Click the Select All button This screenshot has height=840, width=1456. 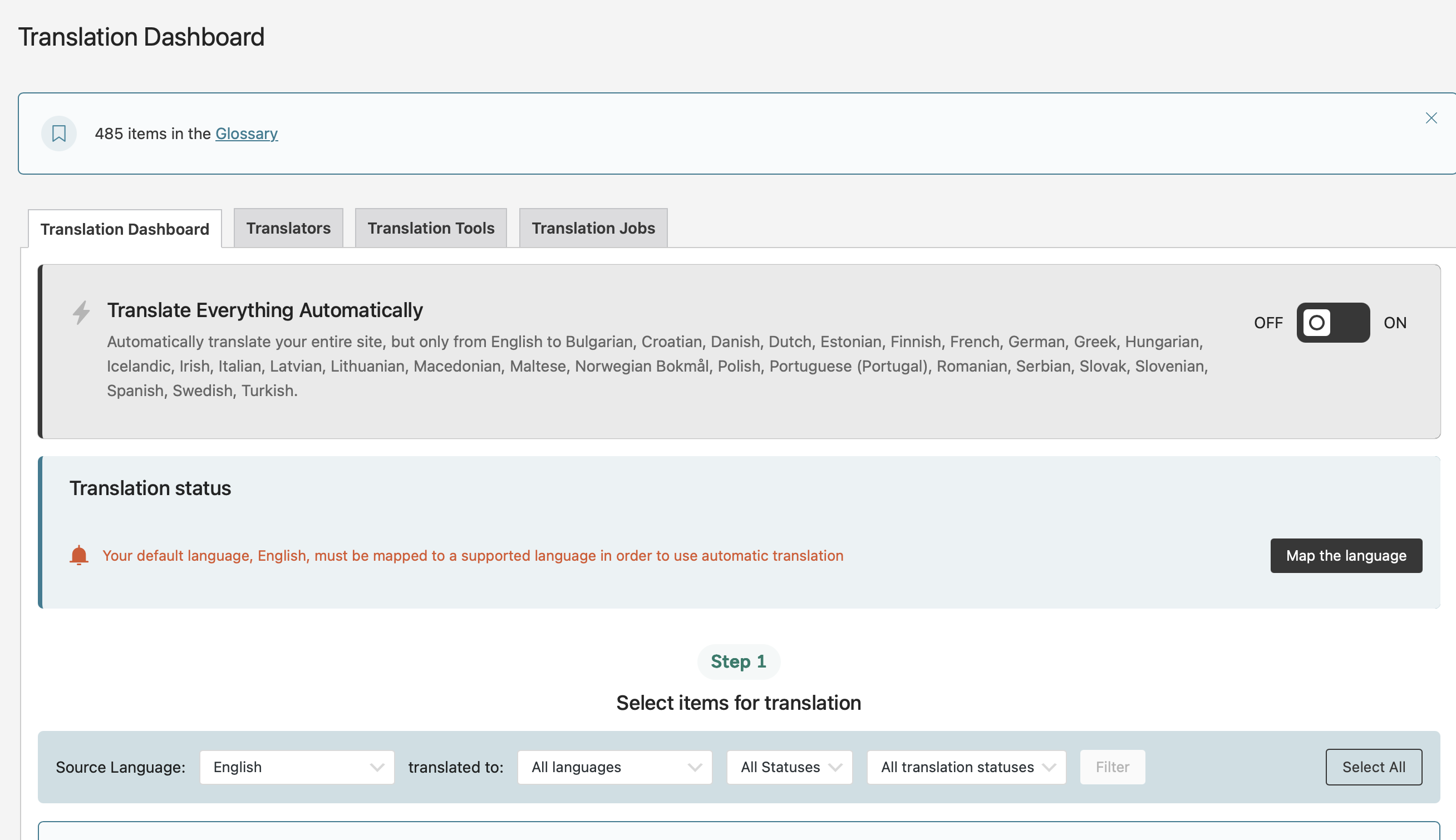click(x=1373, y=767)
